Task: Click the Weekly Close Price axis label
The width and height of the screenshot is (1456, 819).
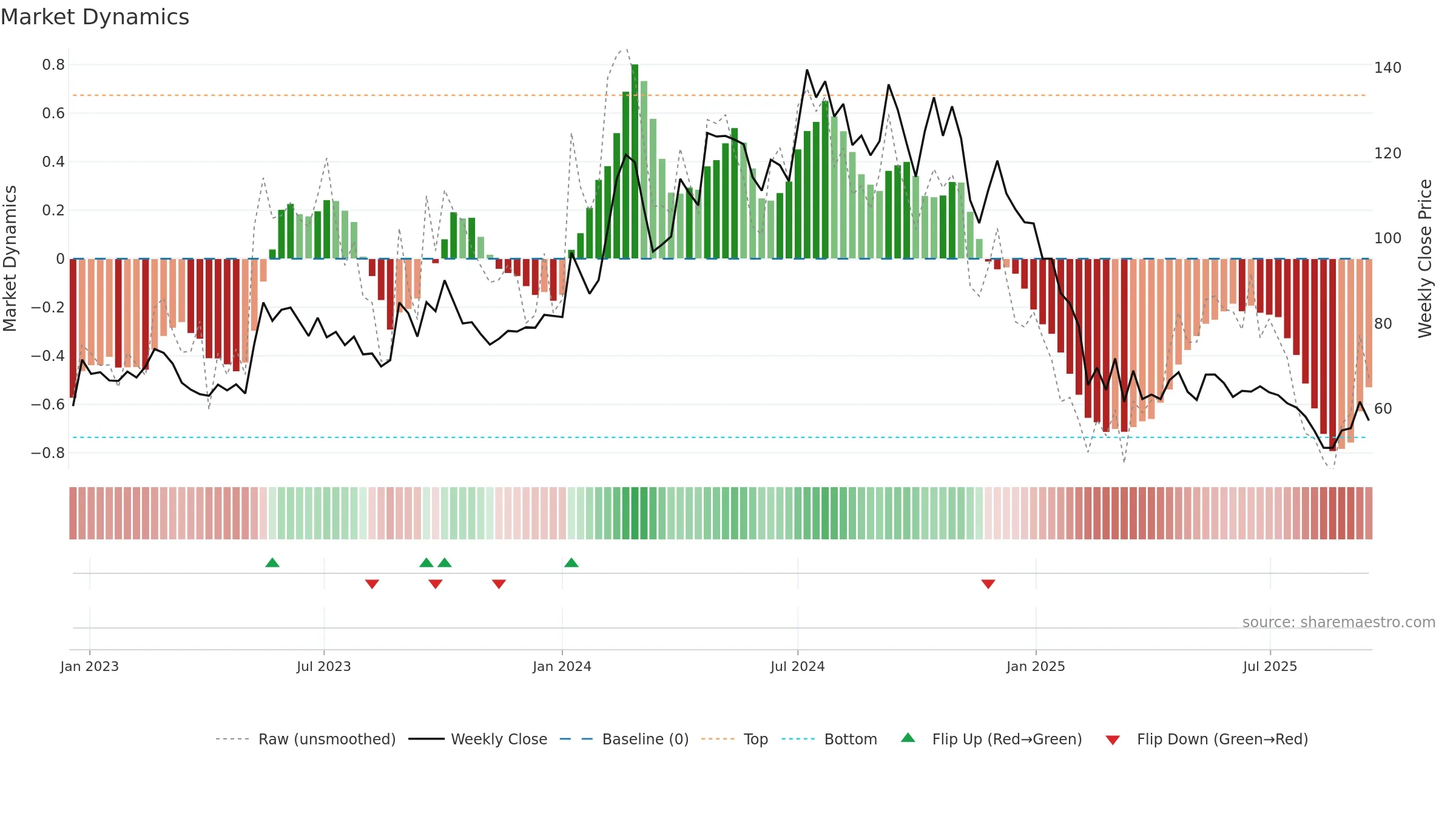Action: 1425,258
